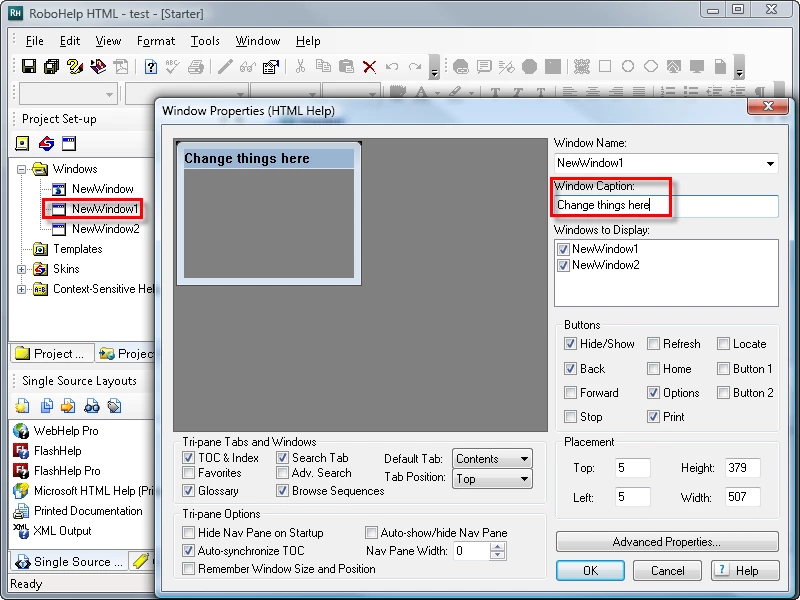Click the rectangle shape tool icon

(605, 66)
